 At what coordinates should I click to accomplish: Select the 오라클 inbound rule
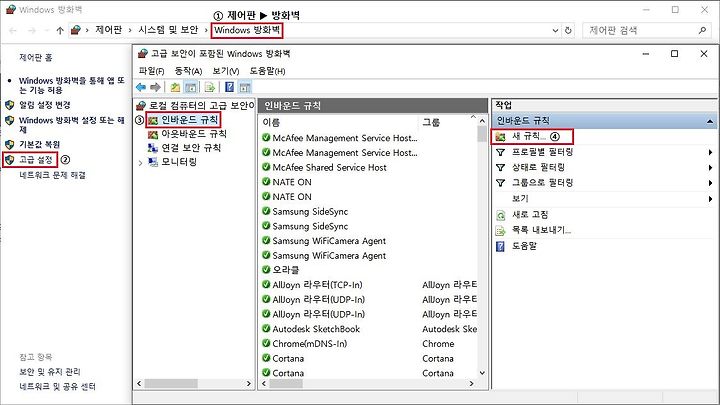click(x=286, y=270)
